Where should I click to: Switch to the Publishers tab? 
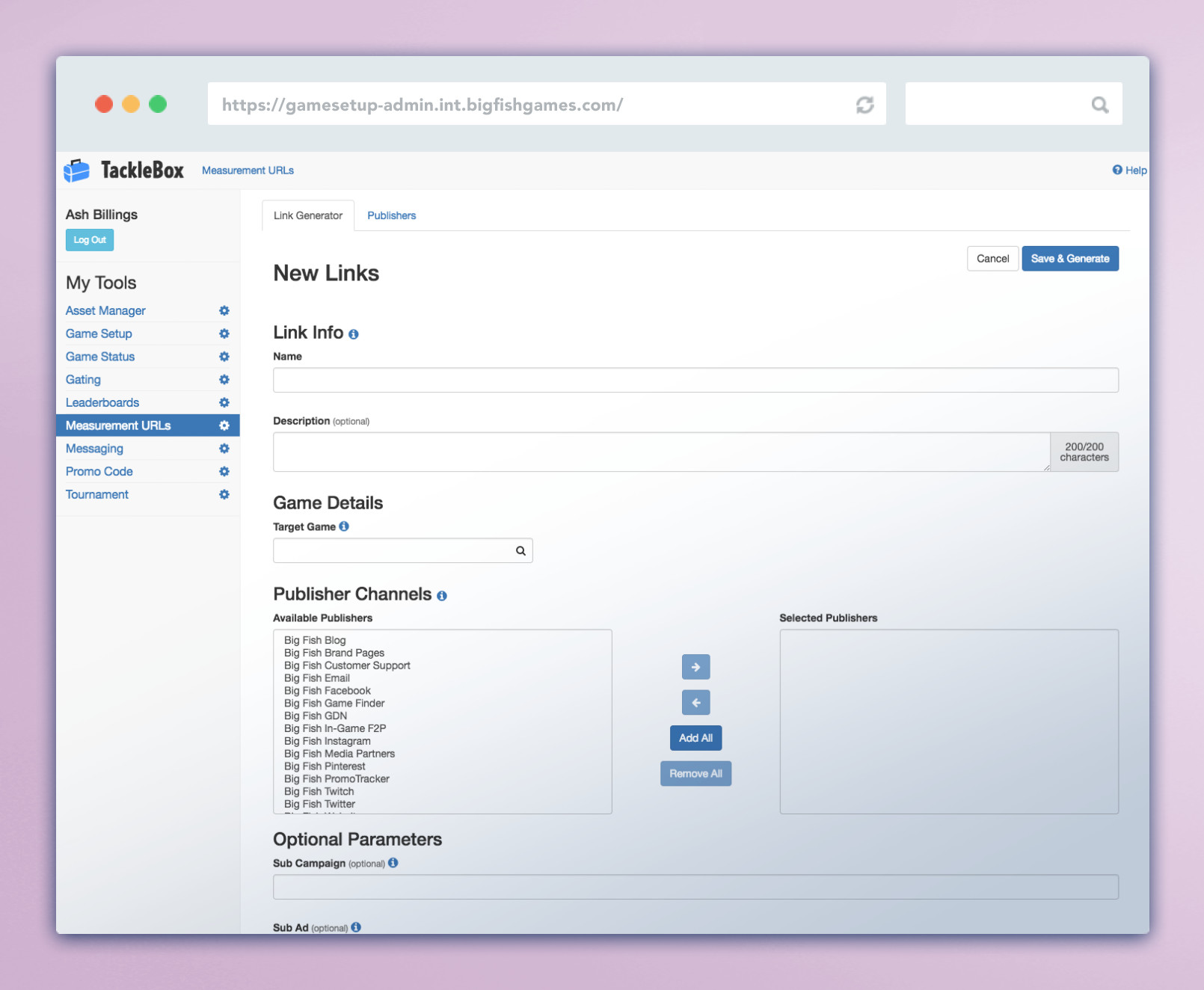click(392, 215)
